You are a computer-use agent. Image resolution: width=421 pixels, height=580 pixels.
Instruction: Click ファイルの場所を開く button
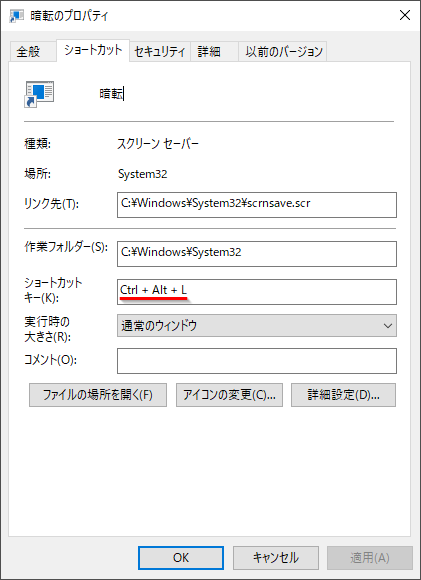coord(98,395)
